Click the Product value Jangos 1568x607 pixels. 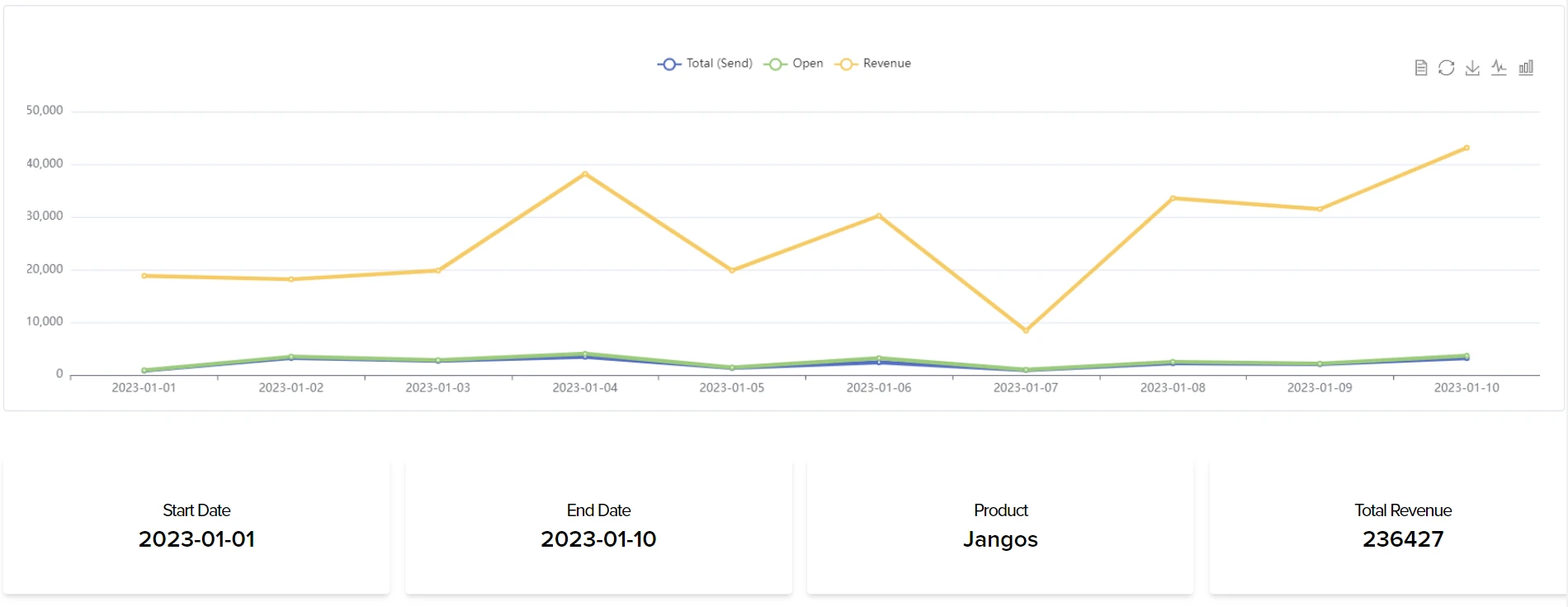point(1000,539)
